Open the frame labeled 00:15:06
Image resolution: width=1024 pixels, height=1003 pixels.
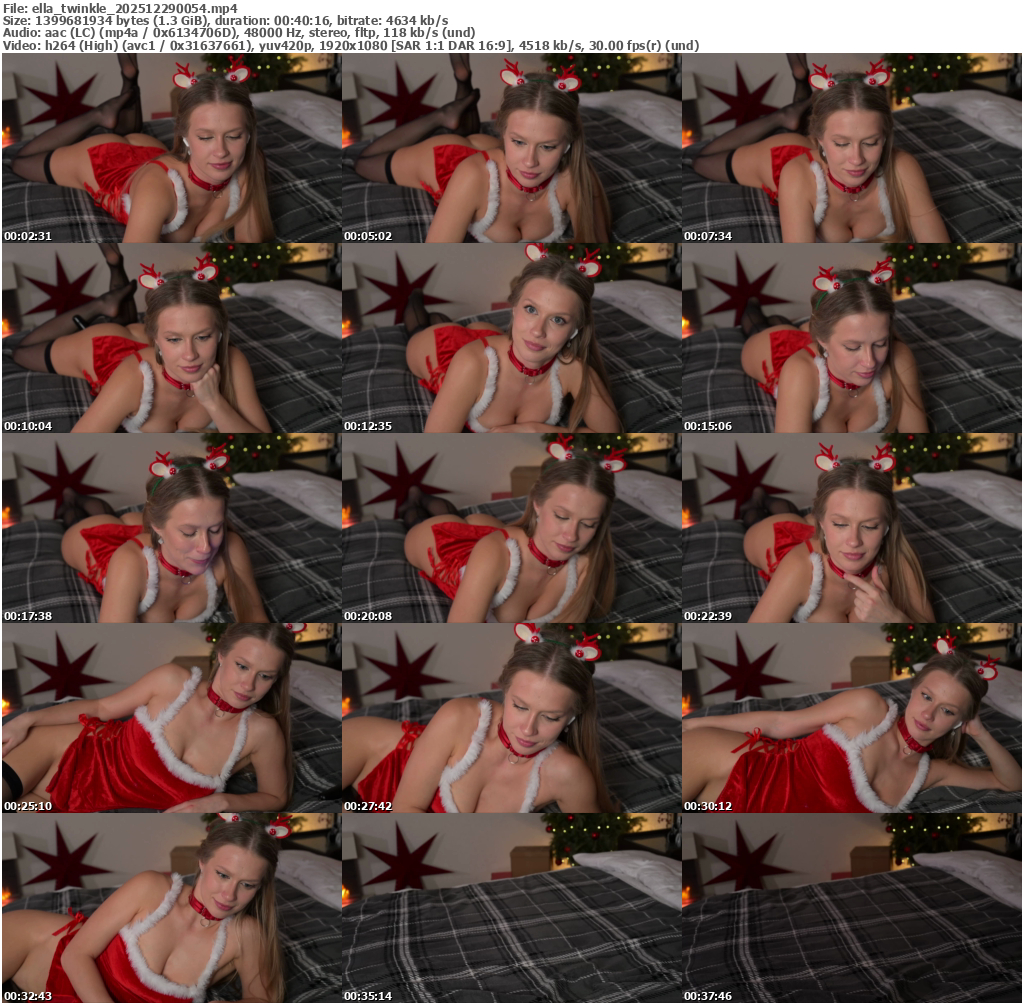851,338
